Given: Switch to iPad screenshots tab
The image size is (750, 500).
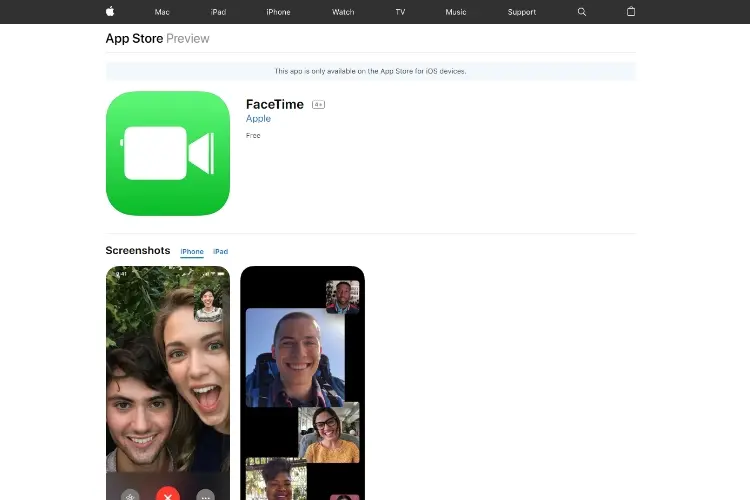Looking at the screenshot, I should pos(221,252).
